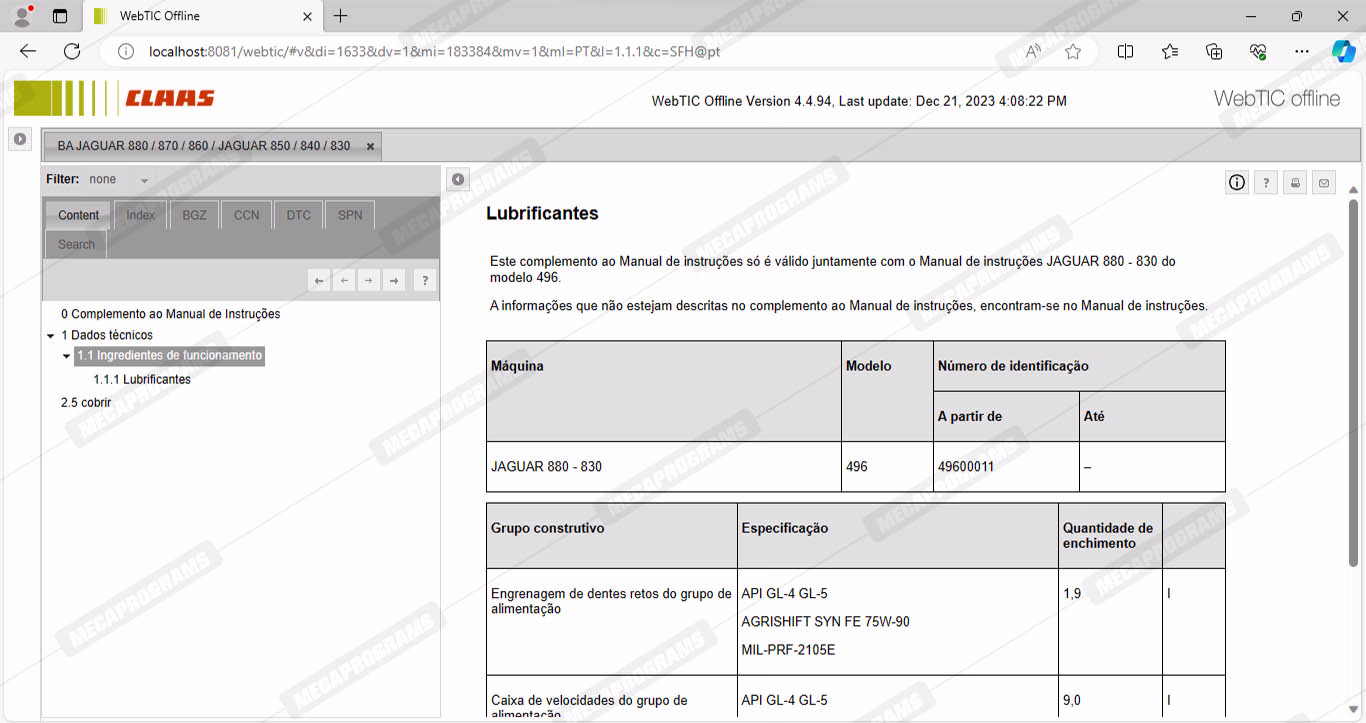Add page to browser favorites
This screenshot has width=1366, height=723.
[x=1073, y=52]
